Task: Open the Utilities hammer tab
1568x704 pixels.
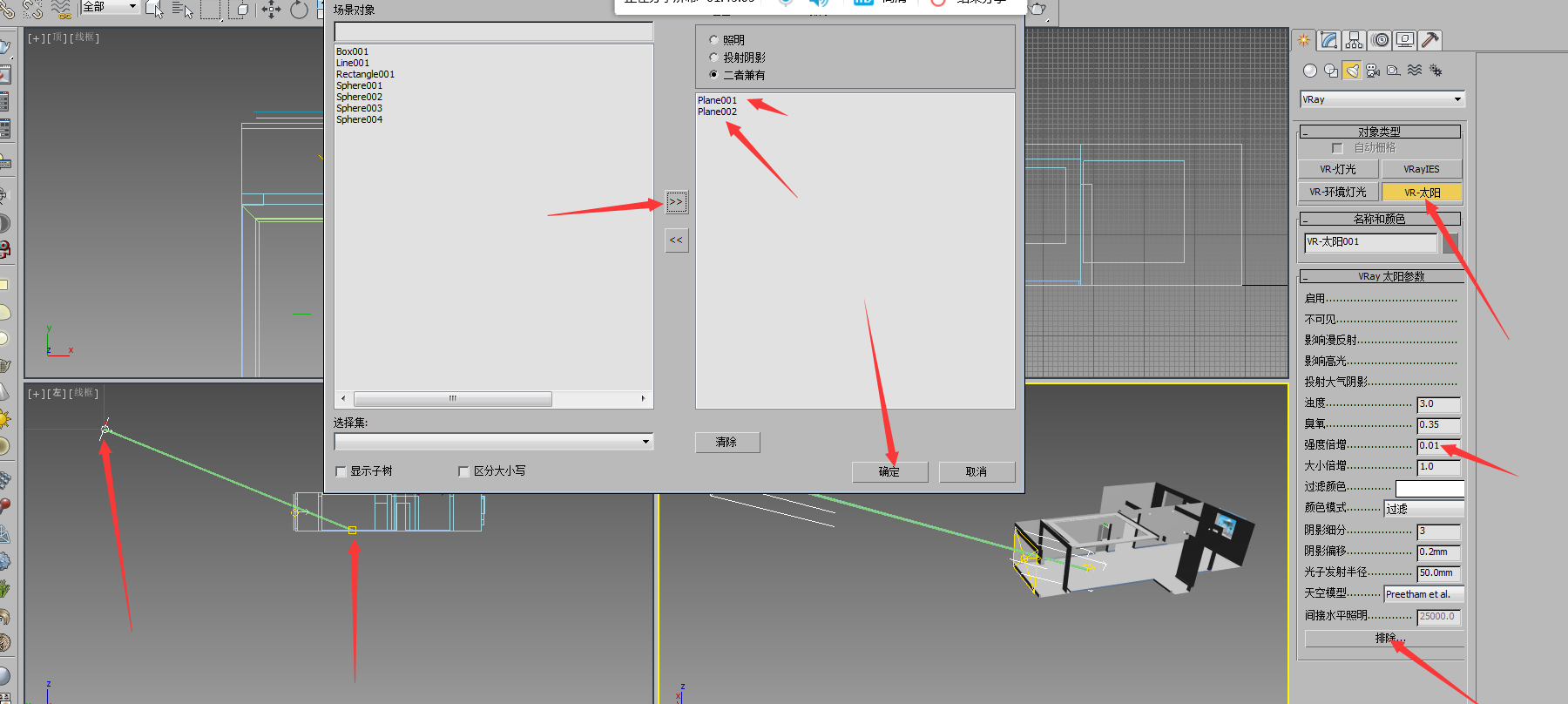Action: (x=1429, y=40)
